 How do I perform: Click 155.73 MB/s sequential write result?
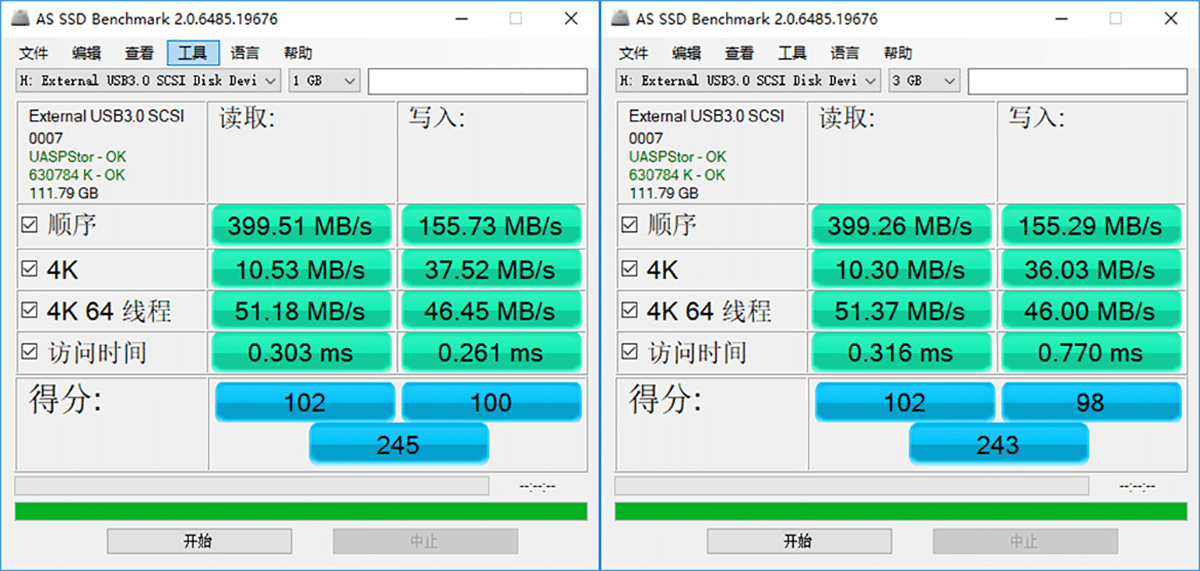coord(491,226)
